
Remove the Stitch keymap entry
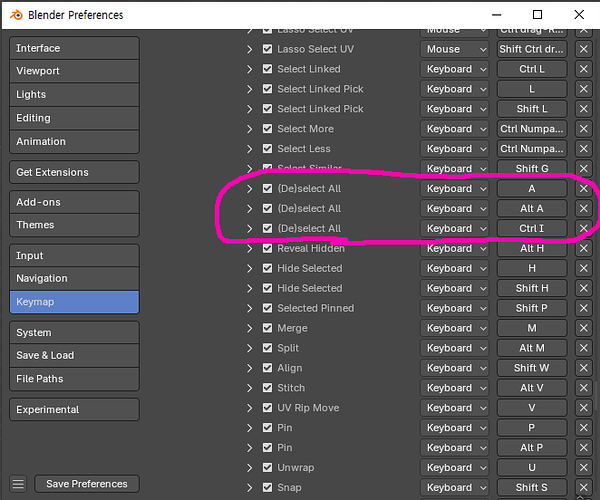[583, 388]
